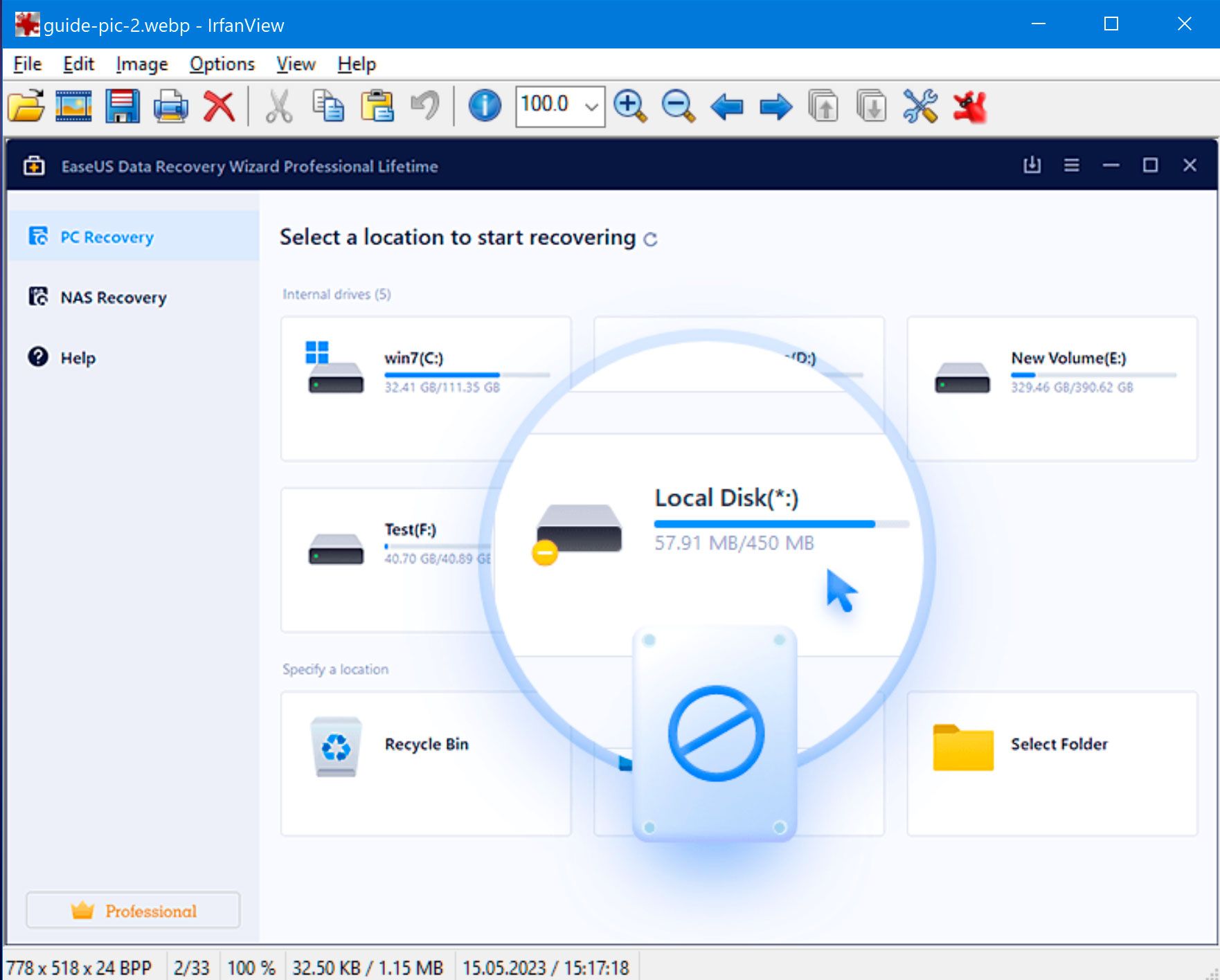Image resolution: width=1220 pixels, height=980 pixels.
Task: Undo with the curved arrow icon
Action: coord(424,107)
